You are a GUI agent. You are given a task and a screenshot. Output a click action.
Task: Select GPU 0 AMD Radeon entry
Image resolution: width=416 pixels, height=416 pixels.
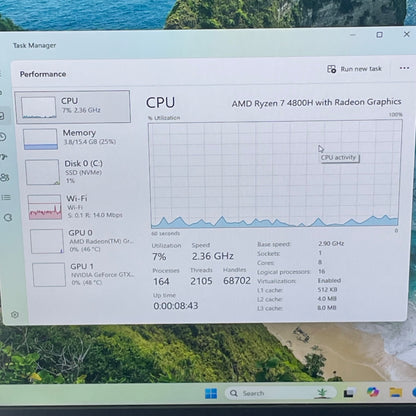(x=81, y=241)
